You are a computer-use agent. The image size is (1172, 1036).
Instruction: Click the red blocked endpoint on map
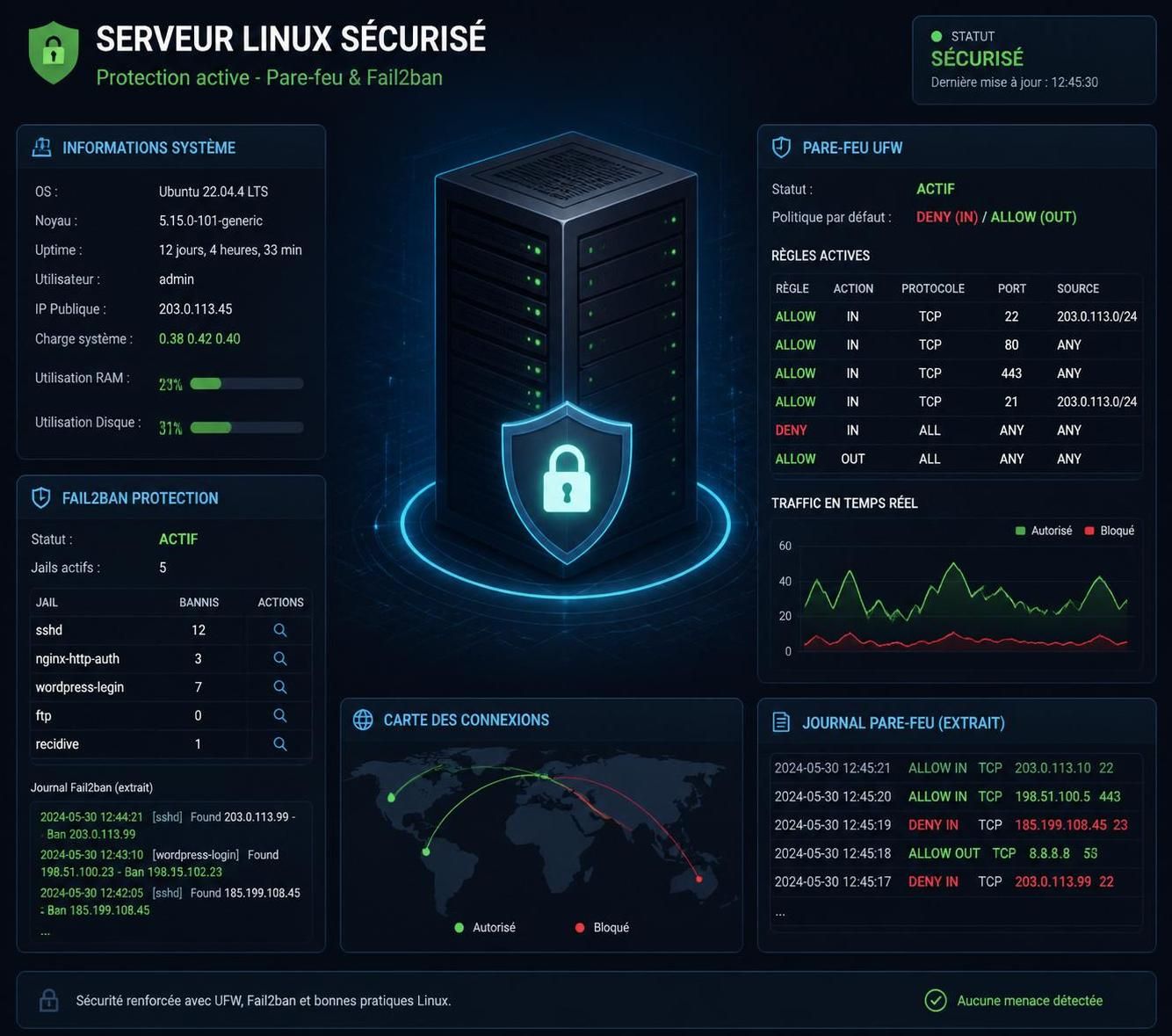tap(699, 878)
